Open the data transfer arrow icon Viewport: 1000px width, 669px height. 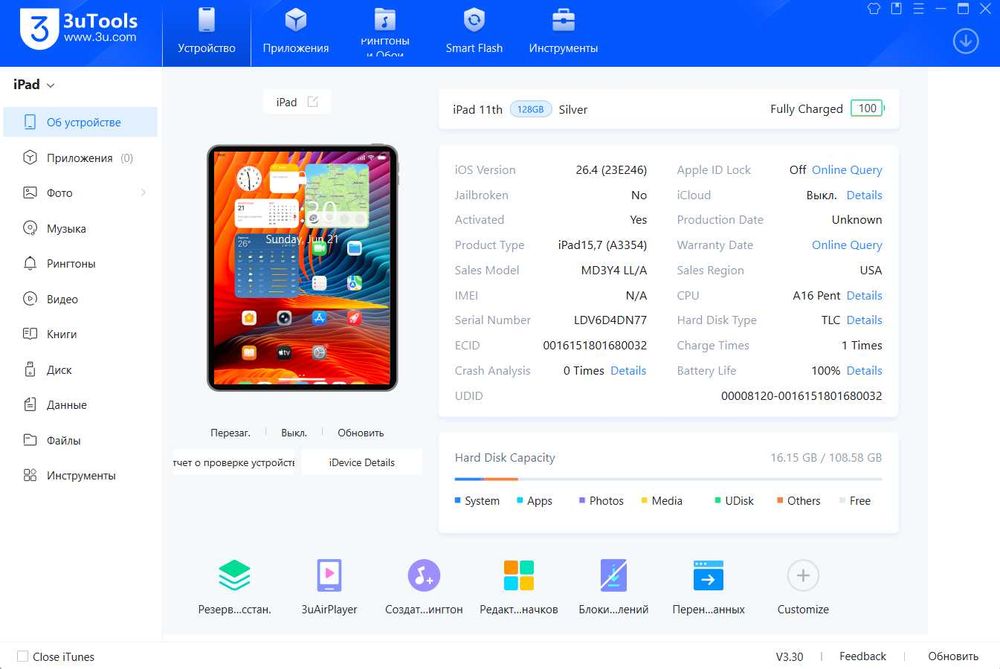(x=708, y=575)
